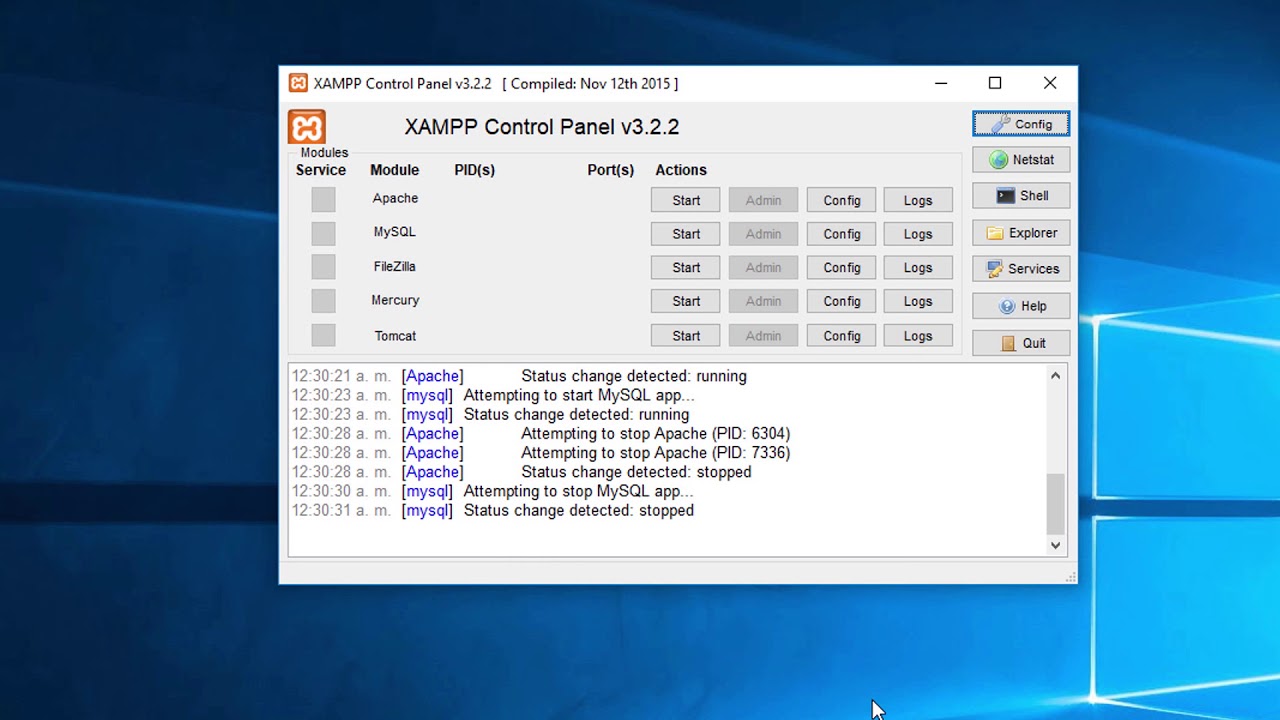Start the Tomcat module

pos(685,336)
